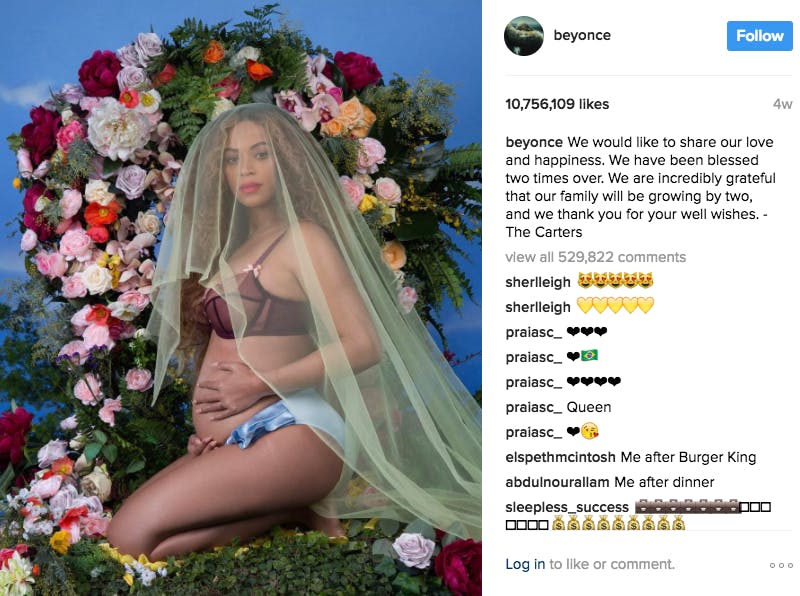
Task: Open the beyonce username in header
Action: [x=582, y=35]
